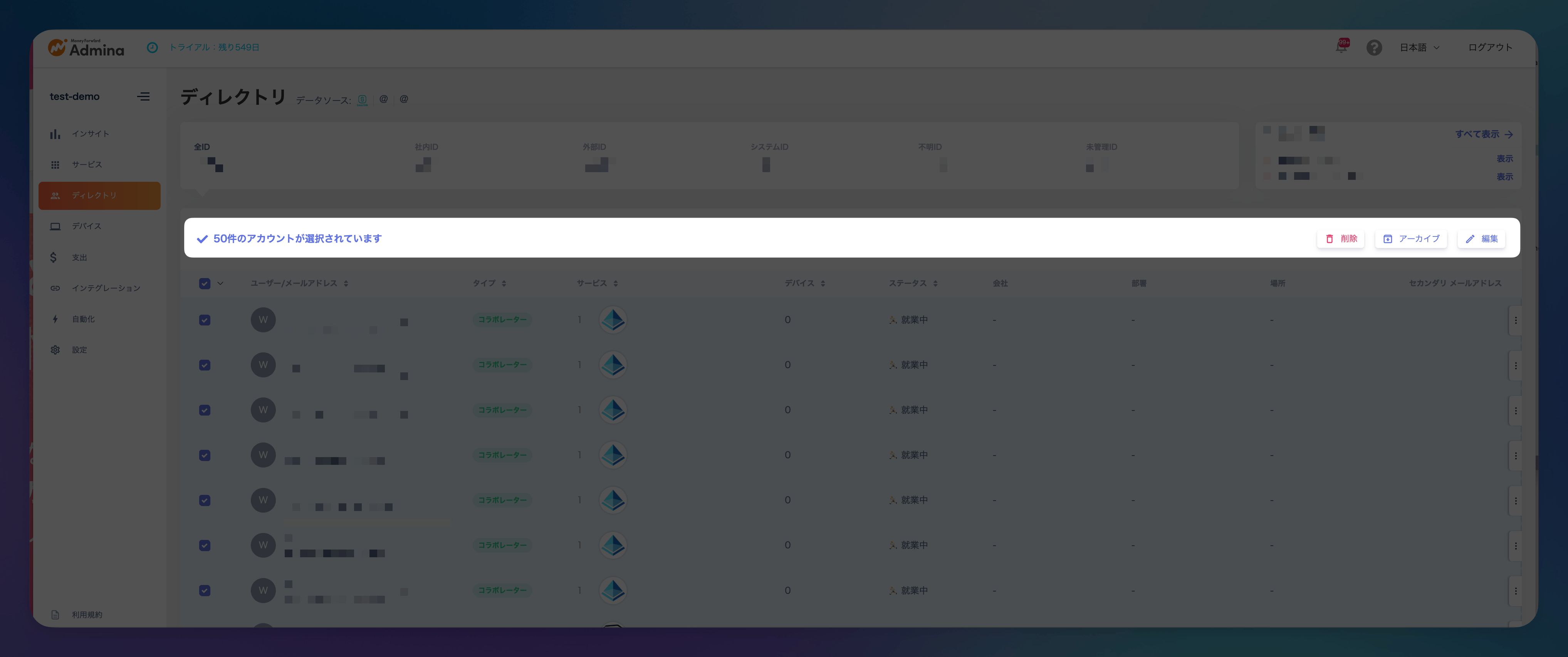Click fourth row service logo icon

click(x=613, y=455)
